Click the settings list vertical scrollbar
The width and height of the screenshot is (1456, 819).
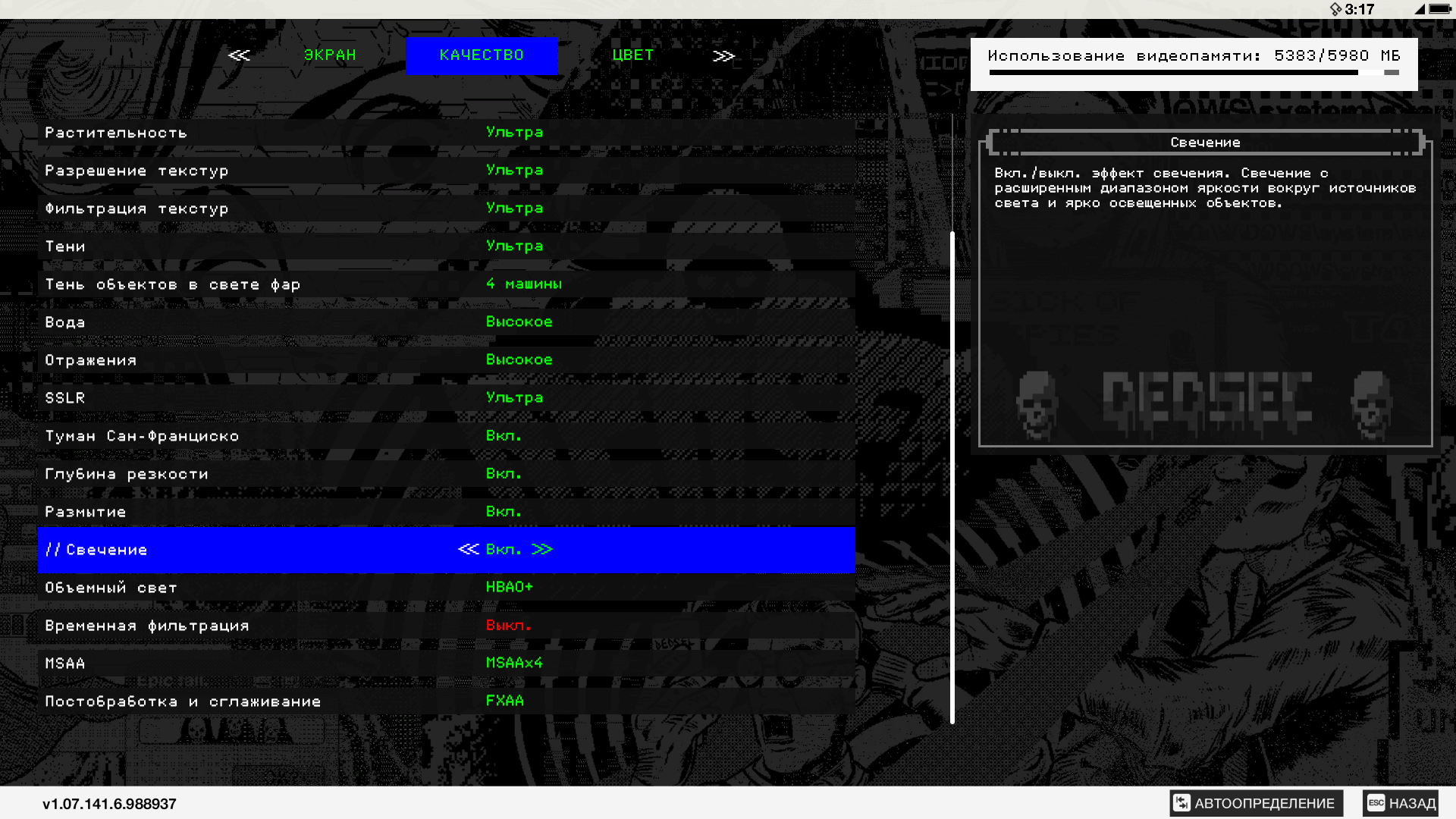click(x=952, y=478)
